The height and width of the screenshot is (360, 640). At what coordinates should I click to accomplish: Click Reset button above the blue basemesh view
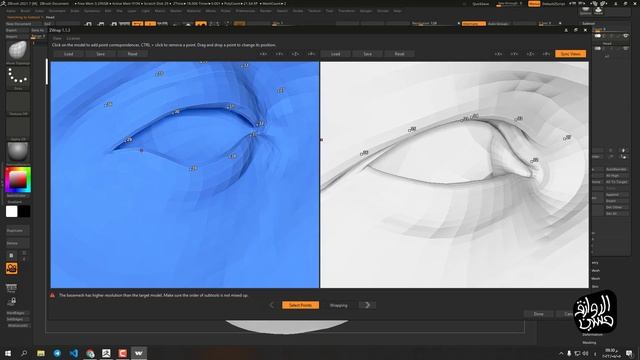tap(132, 54)
